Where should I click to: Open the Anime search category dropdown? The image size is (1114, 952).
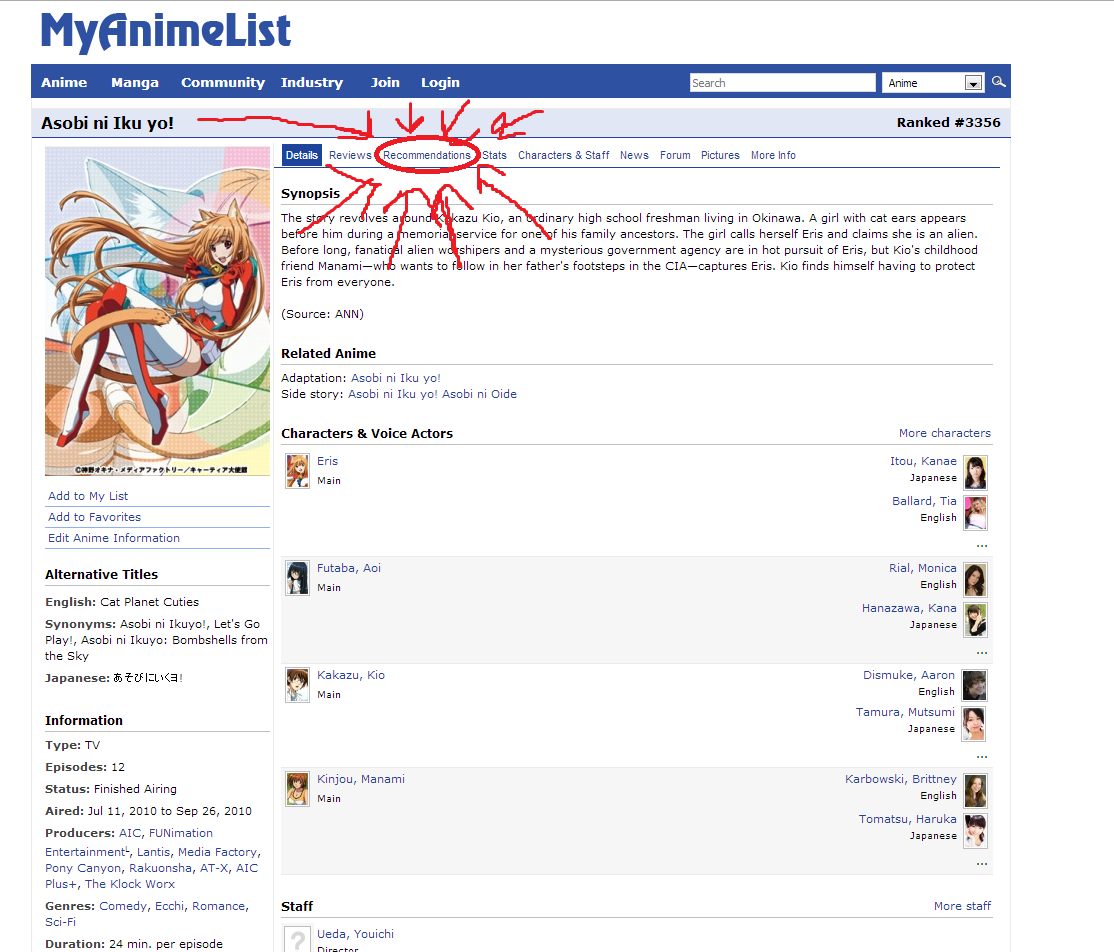933,83
